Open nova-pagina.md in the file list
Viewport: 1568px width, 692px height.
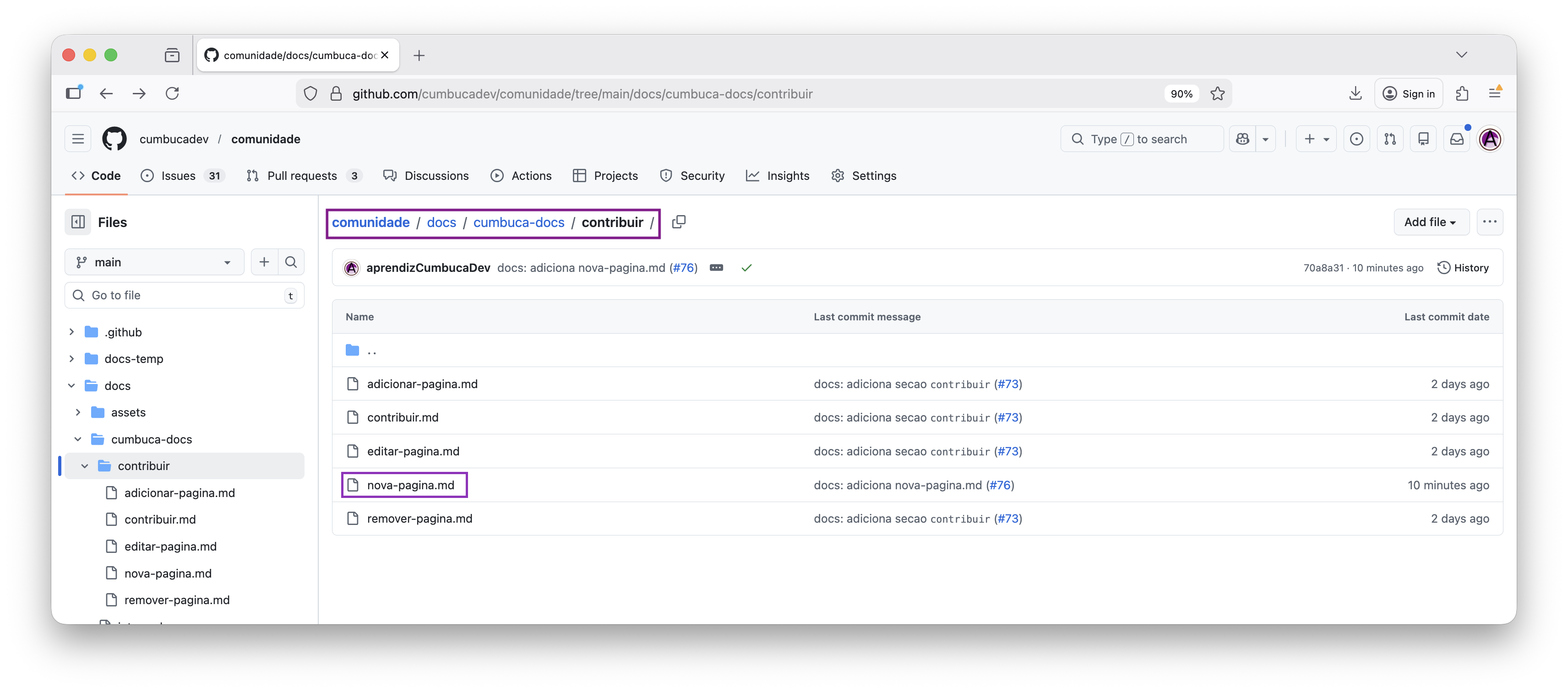410,485
